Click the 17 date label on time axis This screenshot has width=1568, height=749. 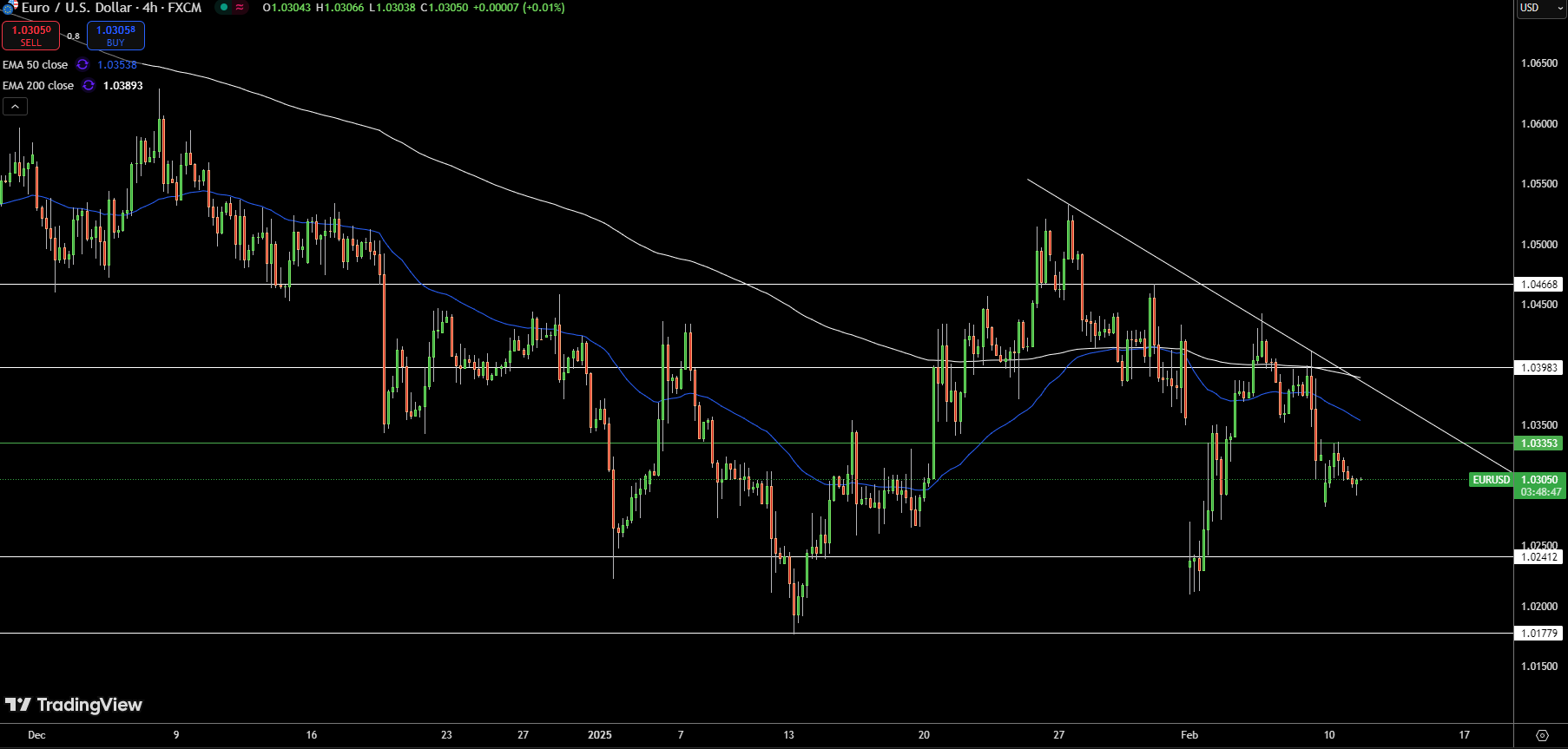coord(1464,735)
